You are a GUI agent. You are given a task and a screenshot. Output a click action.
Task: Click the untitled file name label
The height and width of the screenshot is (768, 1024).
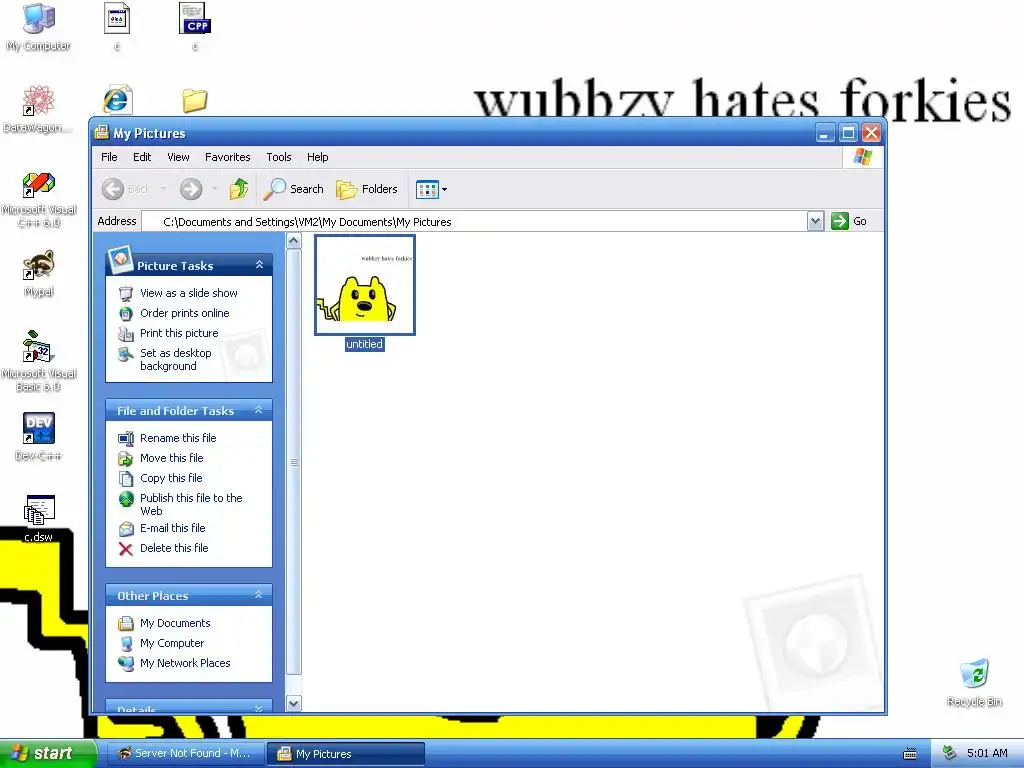click(x=364, y=344)
